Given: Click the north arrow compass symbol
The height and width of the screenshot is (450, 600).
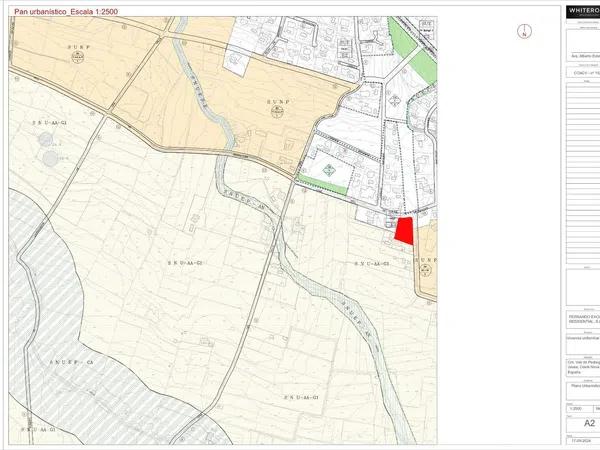Looking at the screenshot, I should coord(523,31).
